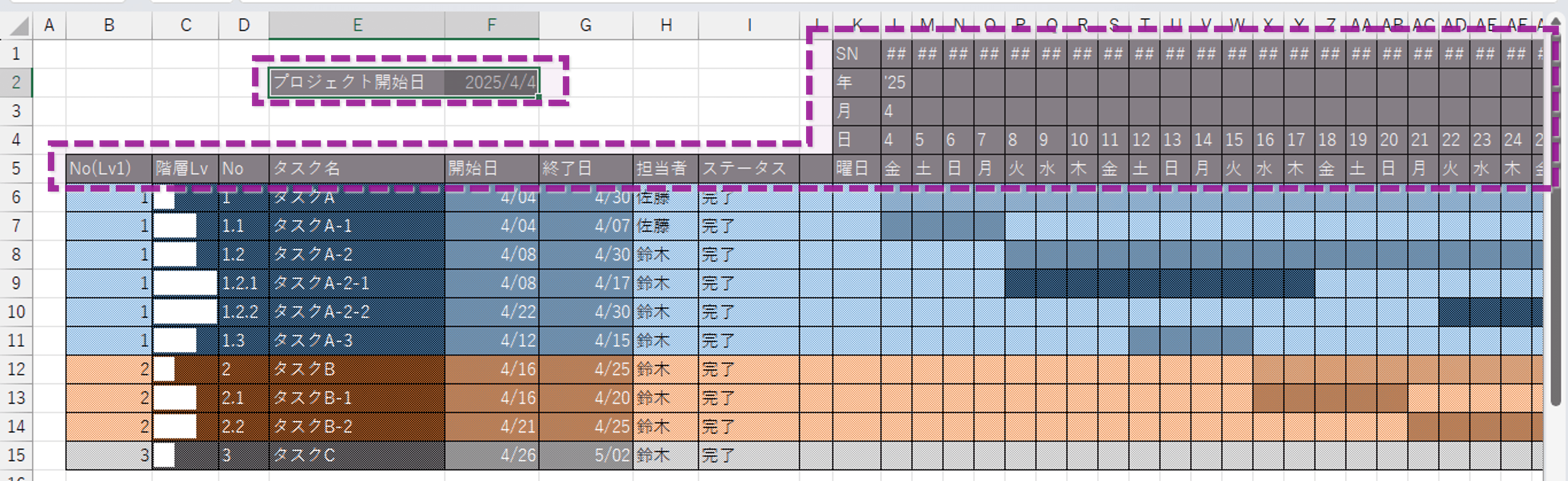This screenshot has height=481, width=1568.
Task: Click the 担当者 header cell
Action: pyautogui.click(x=665, y=169)
